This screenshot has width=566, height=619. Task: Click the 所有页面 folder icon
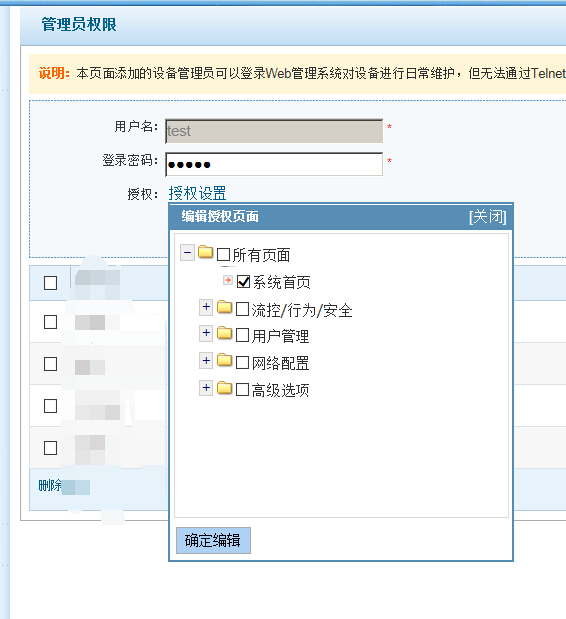pyautogui.click(x=205, y=252)
